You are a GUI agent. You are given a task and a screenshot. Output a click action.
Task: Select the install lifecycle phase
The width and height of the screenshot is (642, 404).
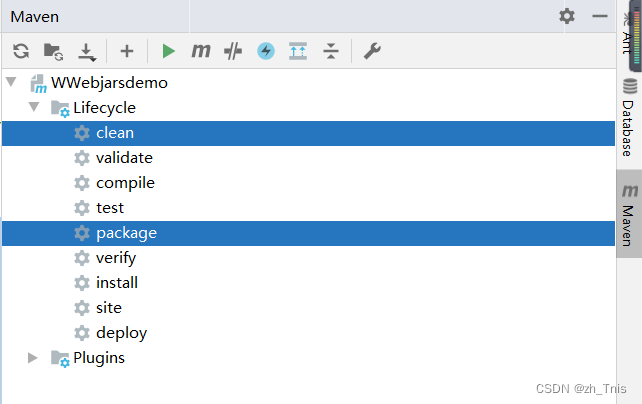(308, 283)
